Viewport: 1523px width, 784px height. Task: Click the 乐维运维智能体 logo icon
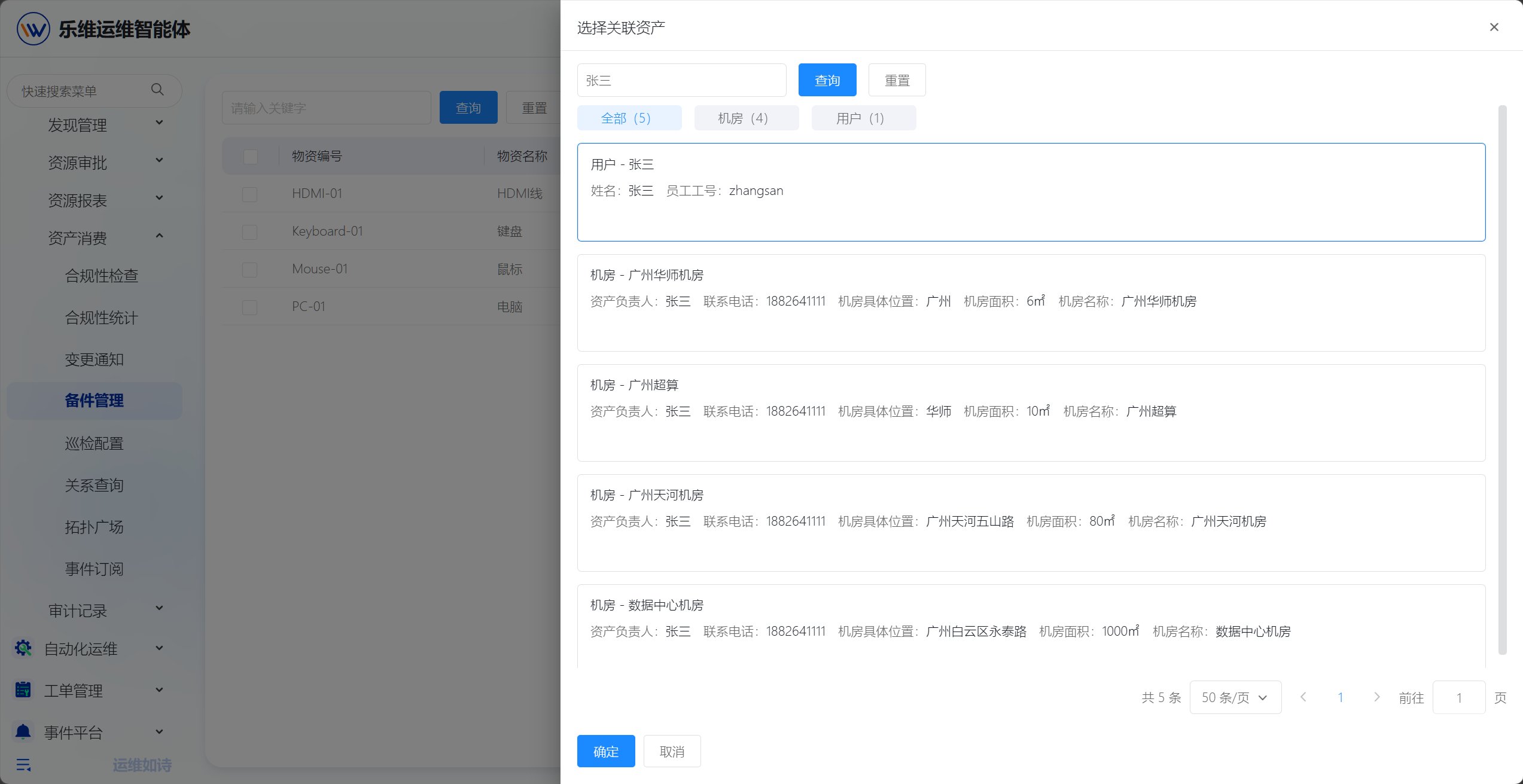[33, 29]
